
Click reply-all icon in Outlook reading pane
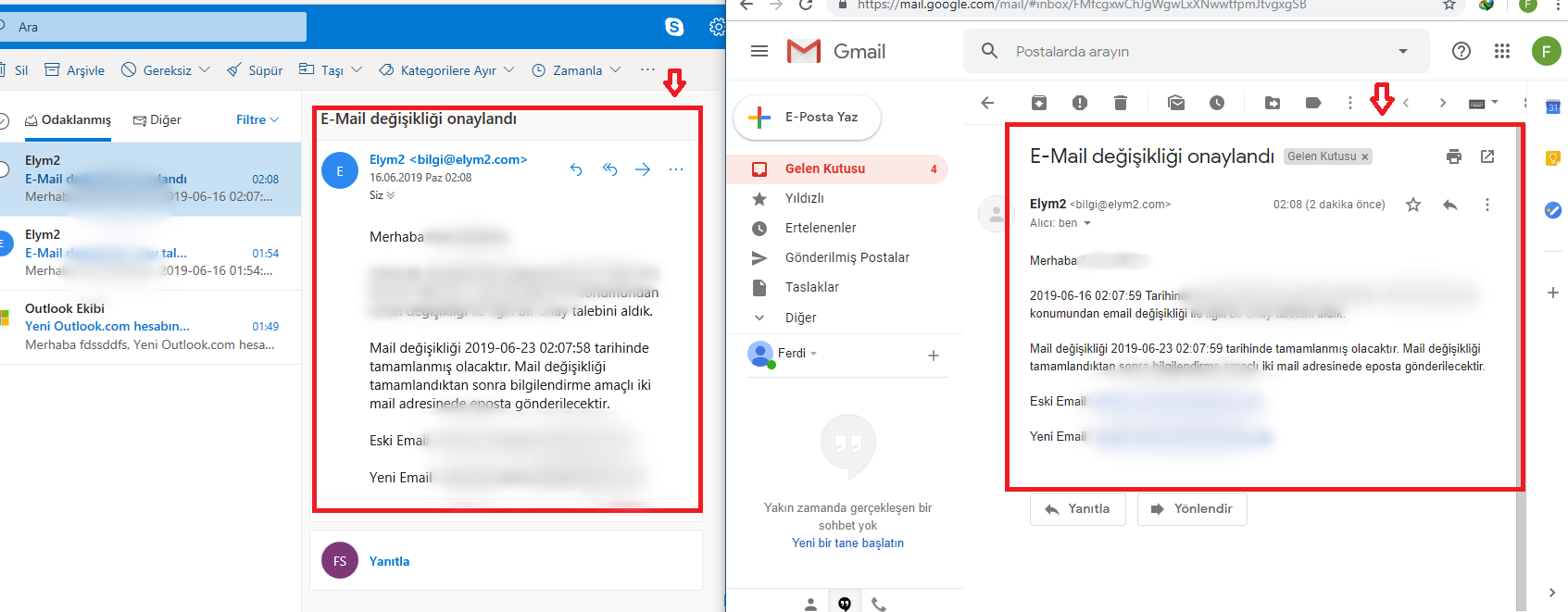point(609,169)
